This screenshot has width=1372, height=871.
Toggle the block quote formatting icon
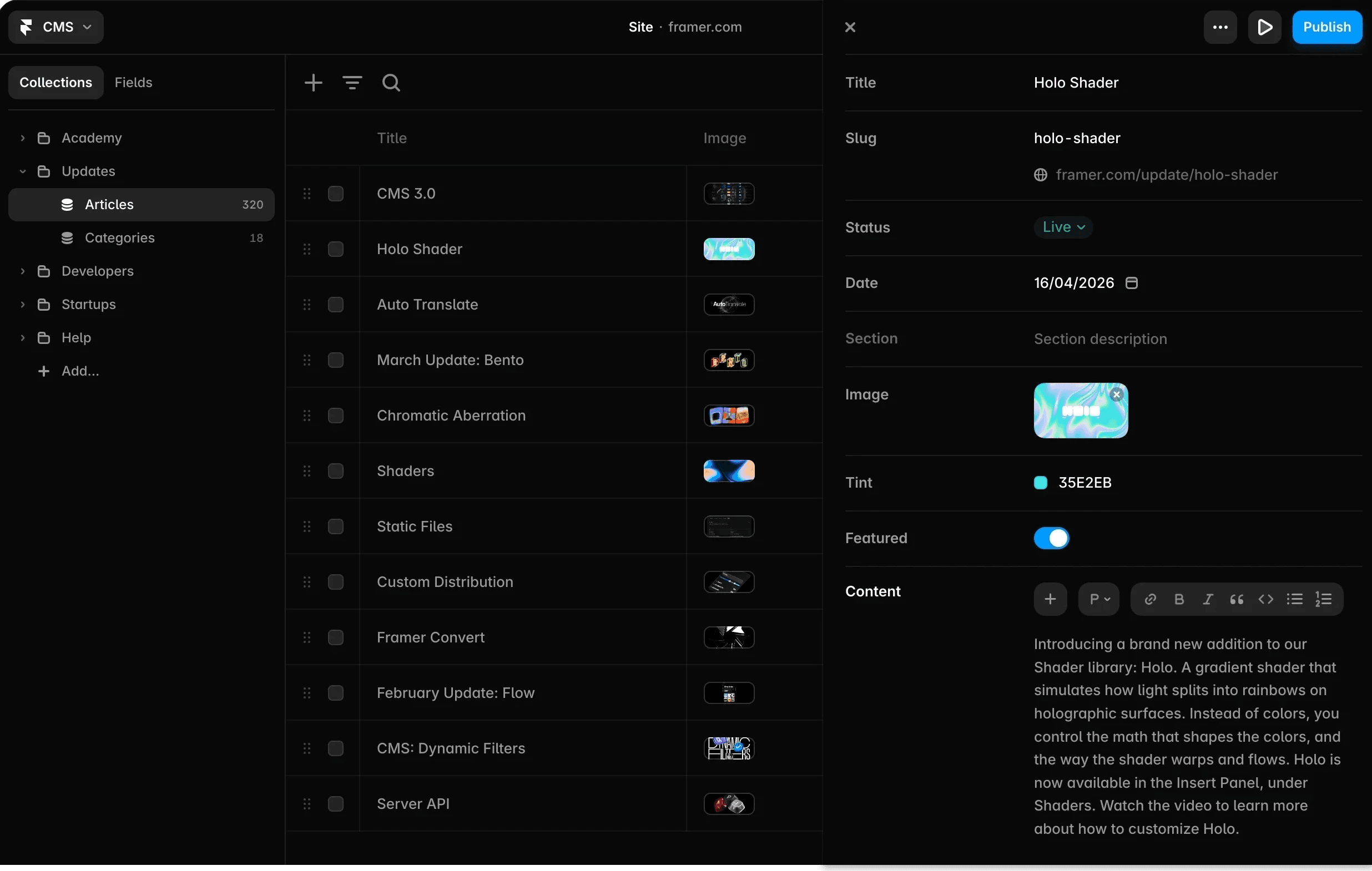(x=1237, y=599)
